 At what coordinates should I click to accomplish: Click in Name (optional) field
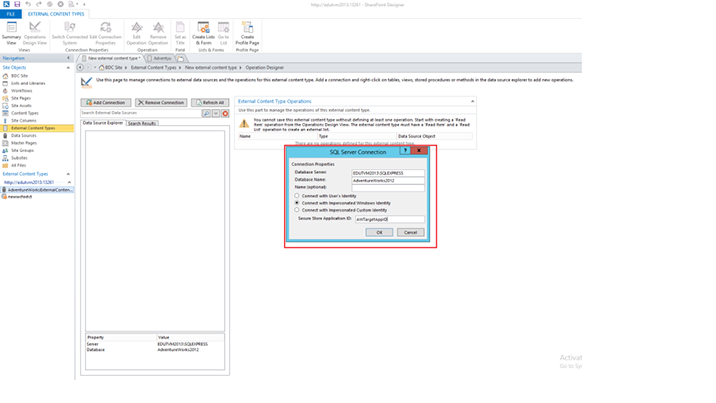click(x=388, y=188)
